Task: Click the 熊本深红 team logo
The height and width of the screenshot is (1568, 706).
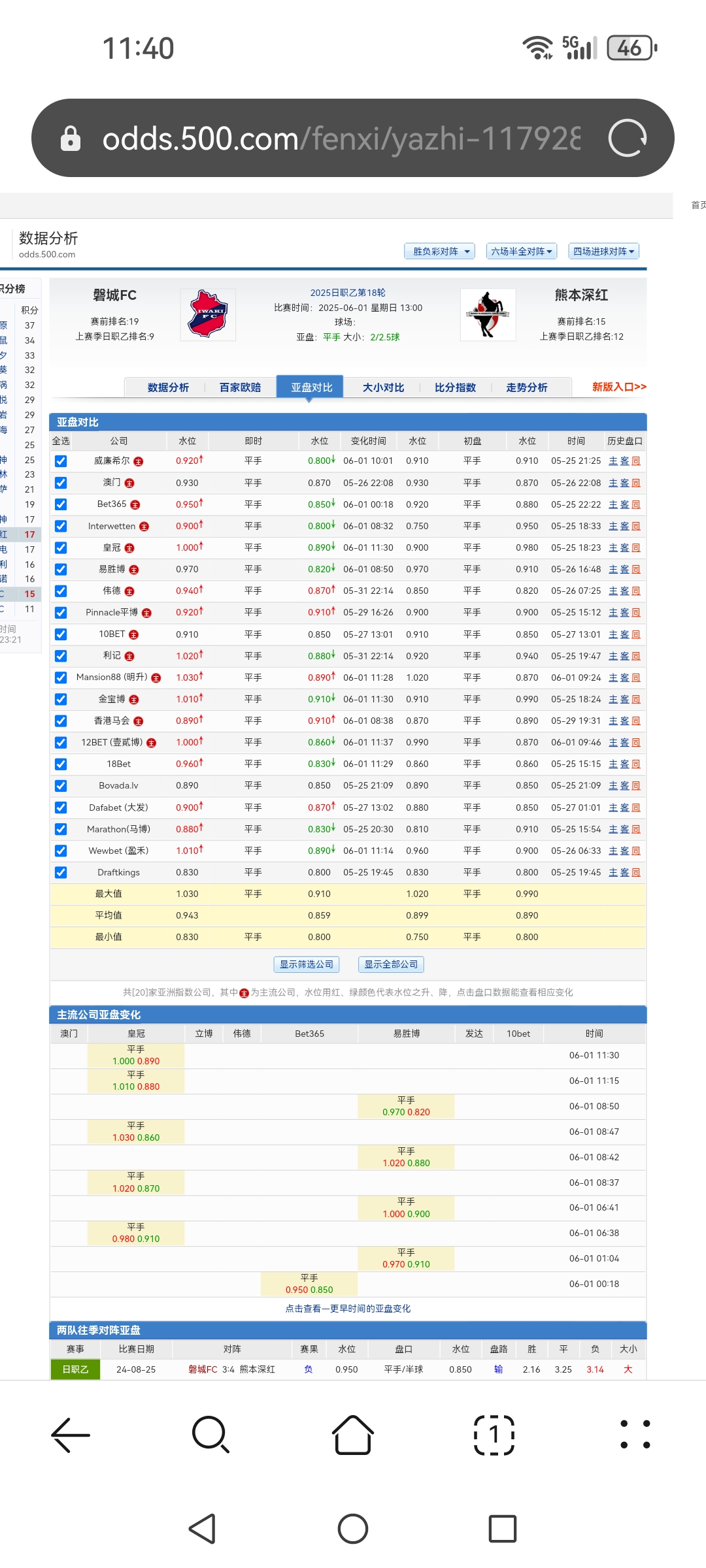Action: (488, 314)
